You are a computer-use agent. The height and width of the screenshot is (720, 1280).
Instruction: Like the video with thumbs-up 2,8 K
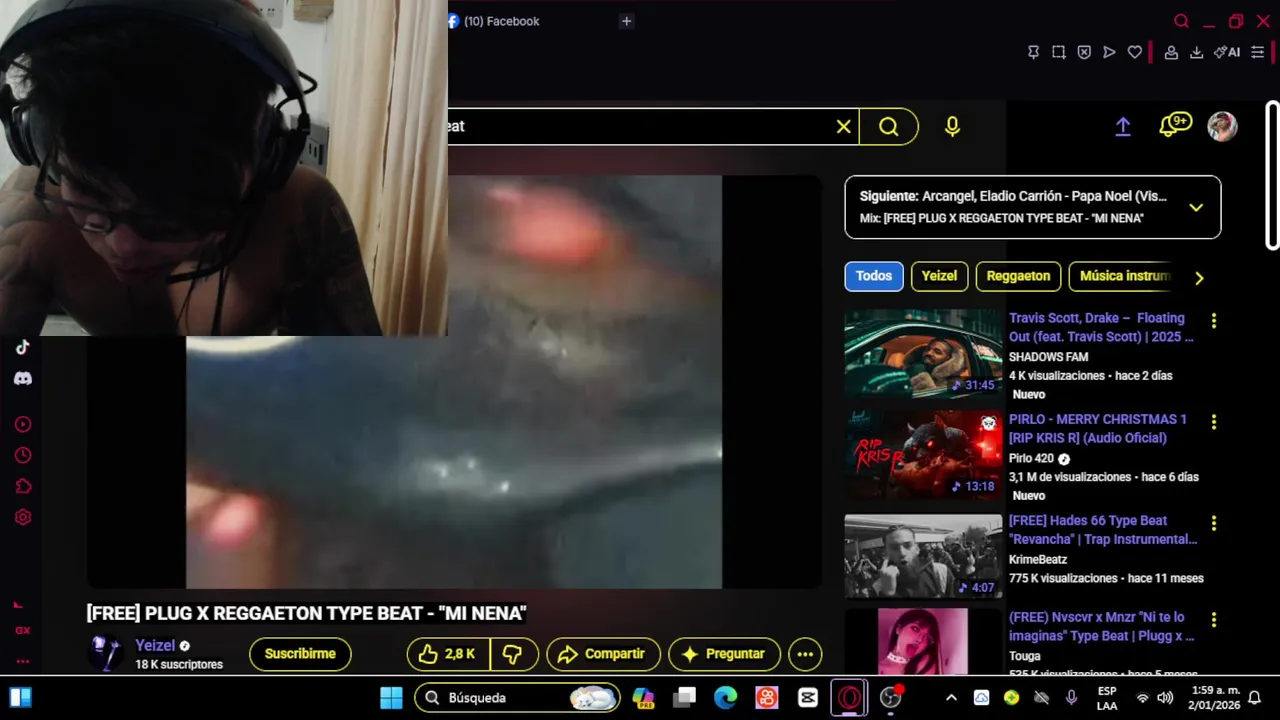(x=448, y=654)
